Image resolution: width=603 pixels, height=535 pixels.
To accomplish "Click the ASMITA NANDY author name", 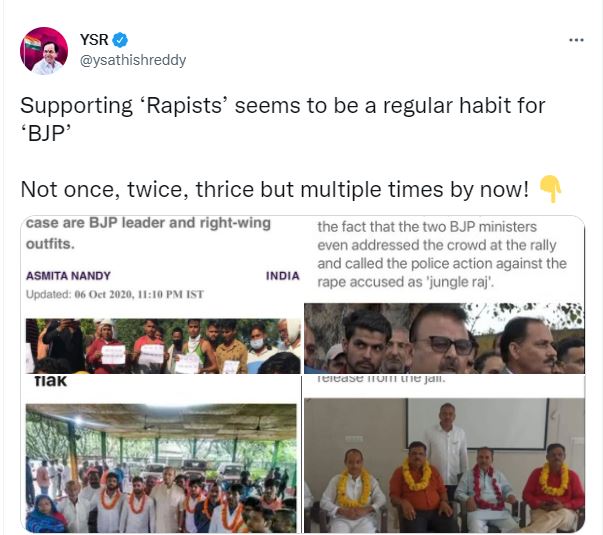I will [x=68, y=276].
